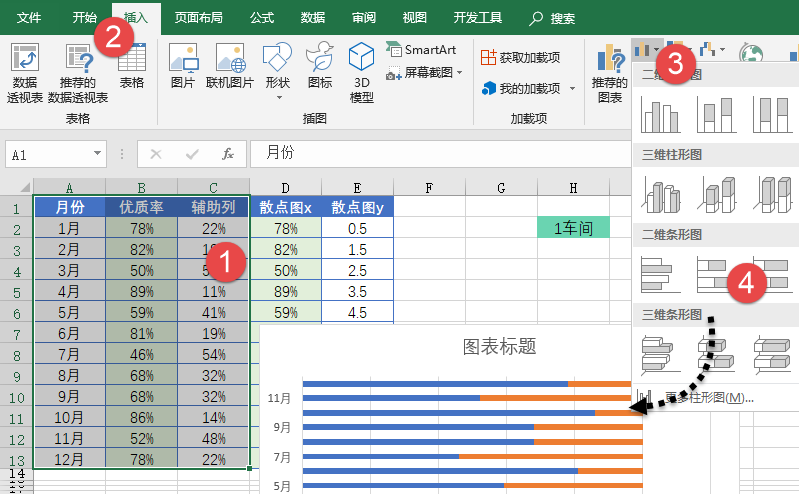The height and width of the screenshot is (494, 799).
Task: Switch to the View (视图) tab
Action: [x=415, y=18]
